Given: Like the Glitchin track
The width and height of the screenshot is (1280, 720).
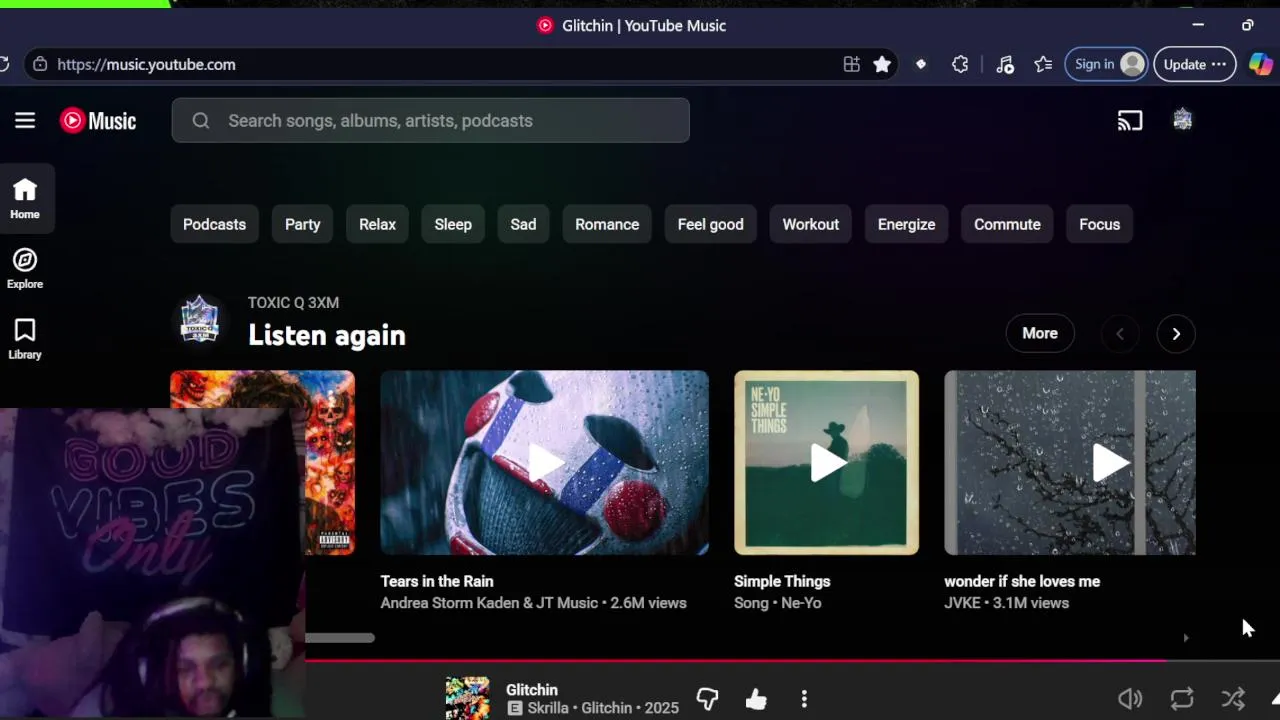Looking at the screenshot, I should tap(756, 699).
